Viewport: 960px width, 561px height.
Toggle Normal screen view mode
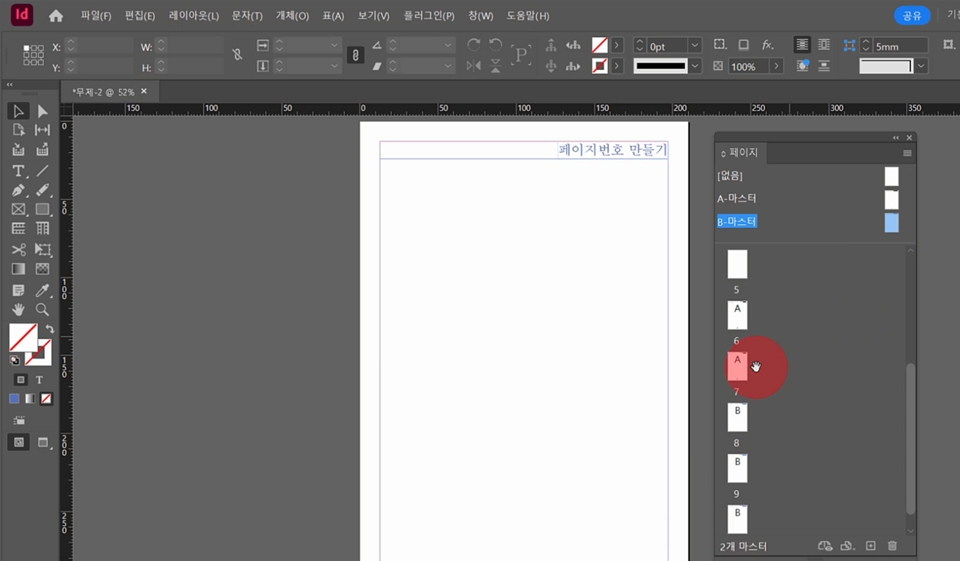click(19, 442)
